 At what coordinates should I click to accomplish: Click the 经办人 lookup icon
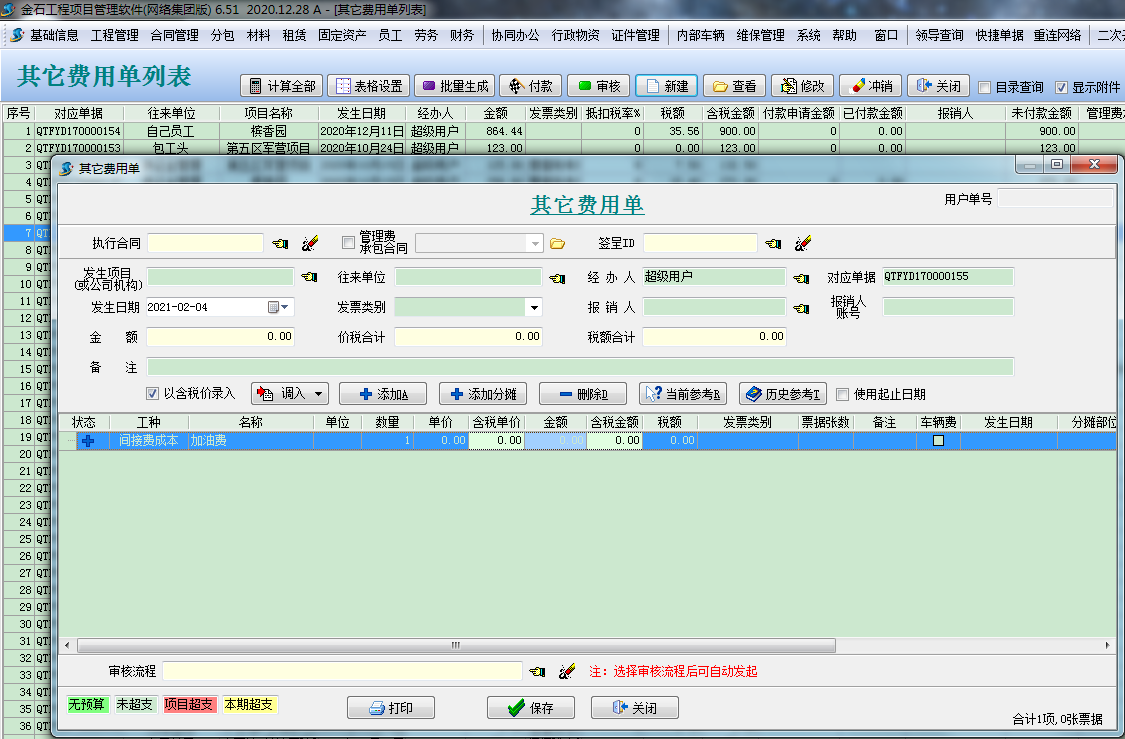click(x=800, y=278)
